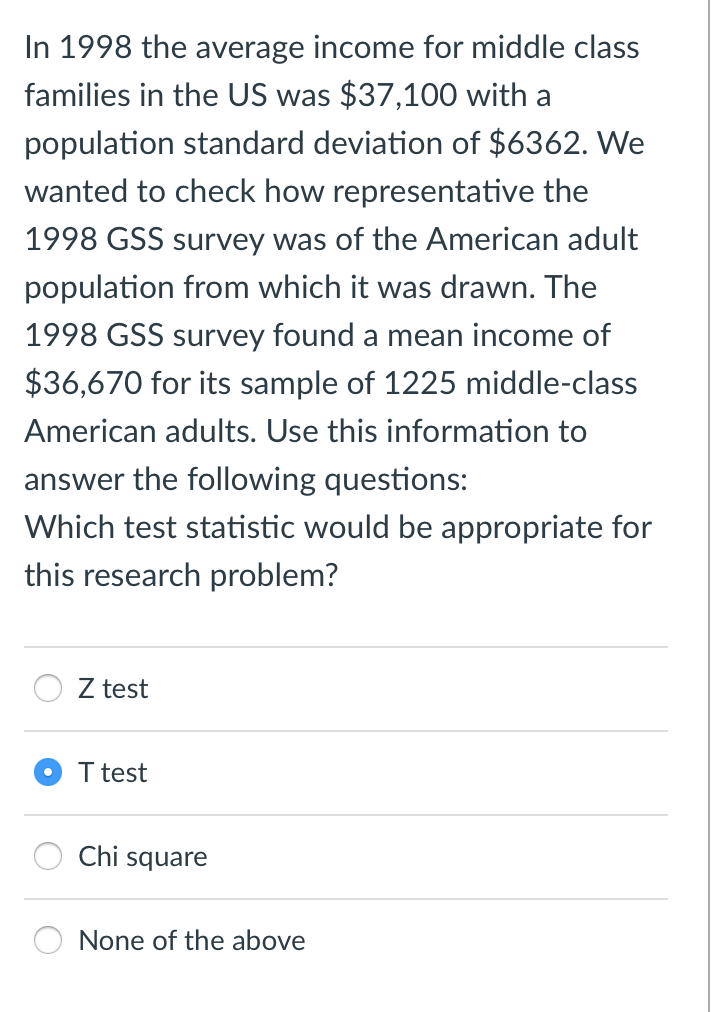Select the "Z test" radio button
This screenshot has height=1012, width=714.
(x=49, y=689)
